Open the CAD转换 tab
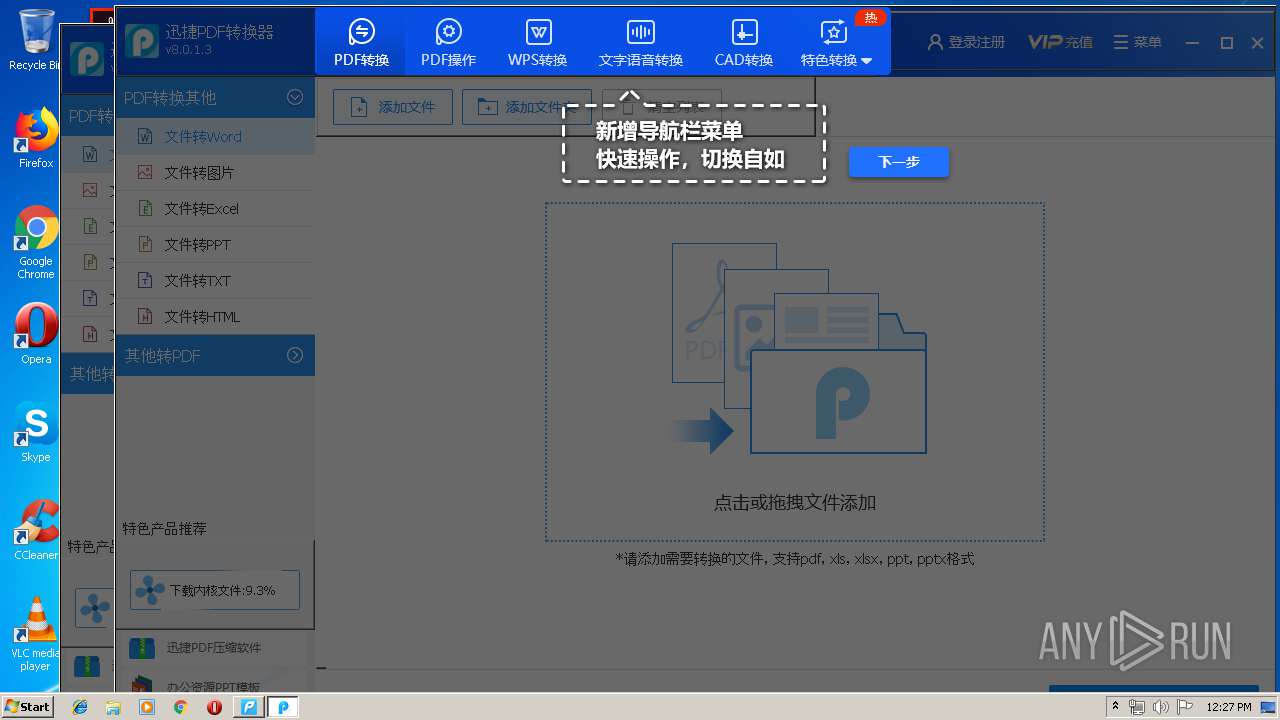This screenshot has height=720, width=1280. pos(743,42)
